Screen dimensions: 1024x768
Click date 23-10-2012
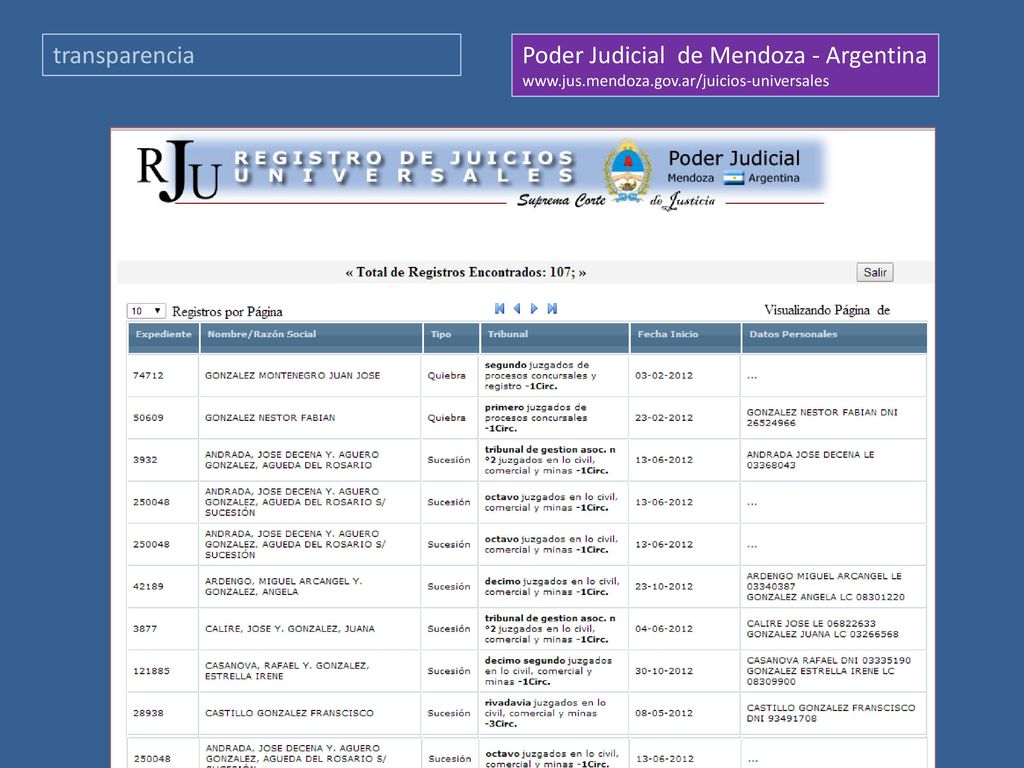tap(664, 586)
